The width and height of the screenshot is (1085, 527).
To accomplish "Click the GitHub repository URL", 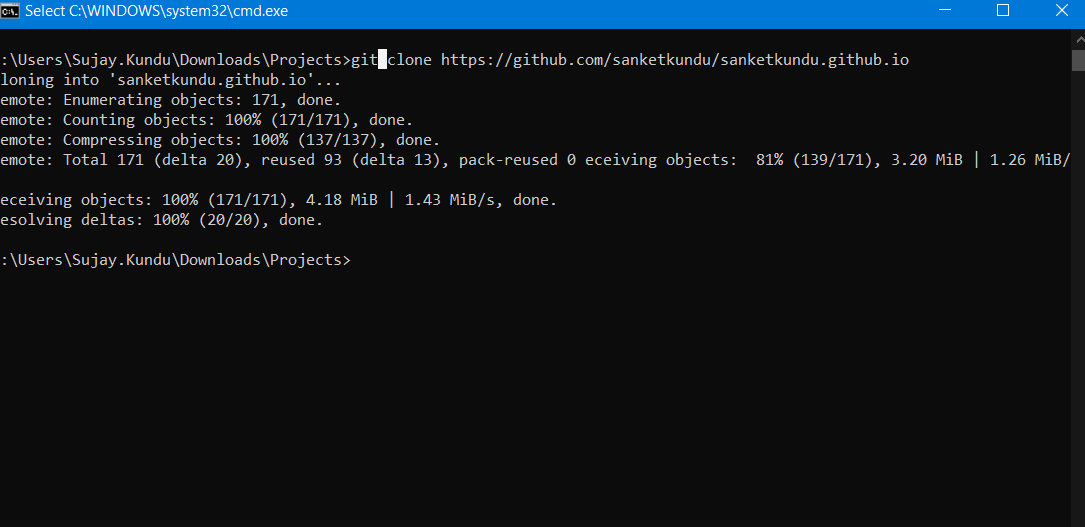I will pyautogui.click(x=674, y=60).
